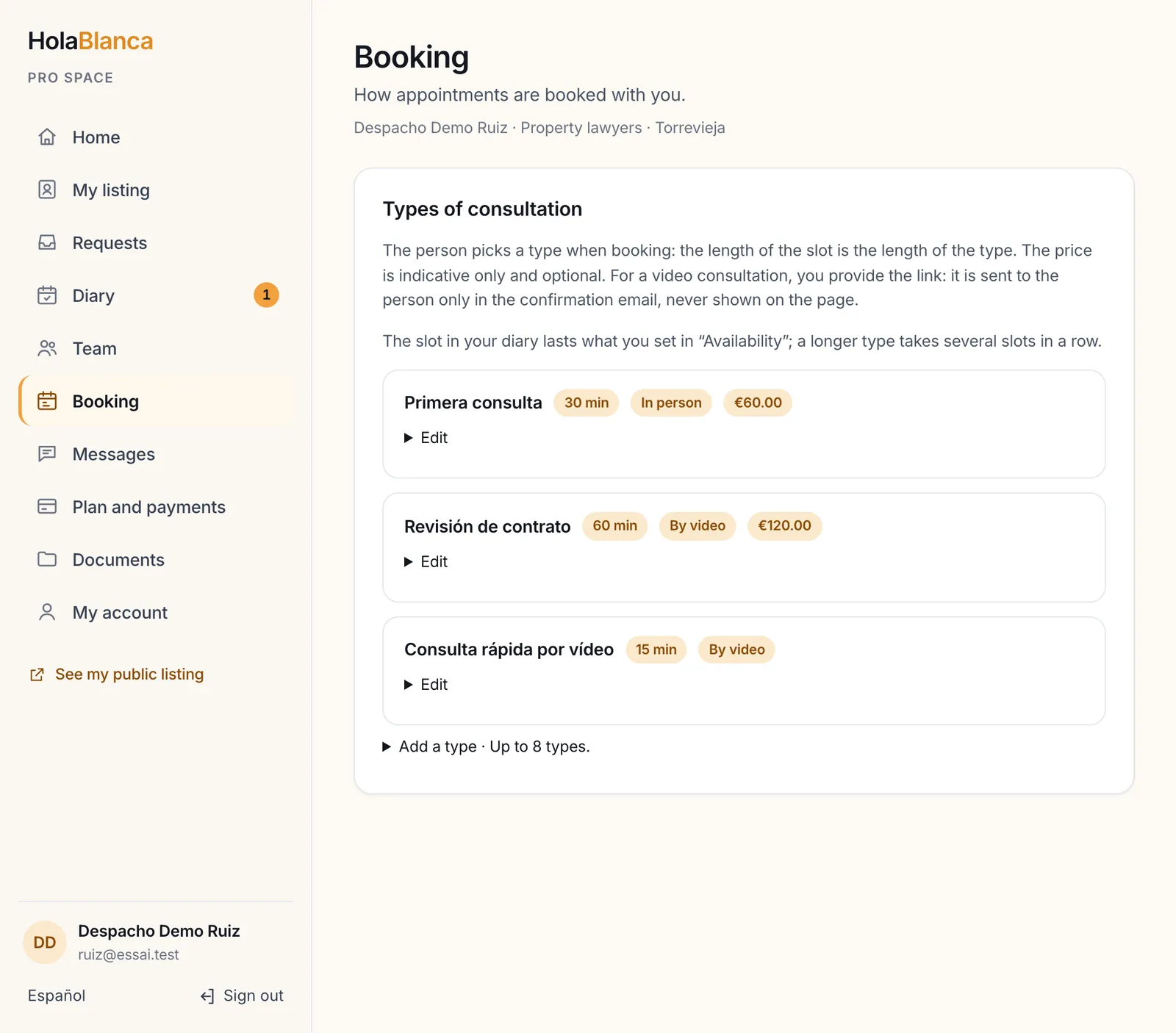Click the Documents folder icon

(47, 560)
